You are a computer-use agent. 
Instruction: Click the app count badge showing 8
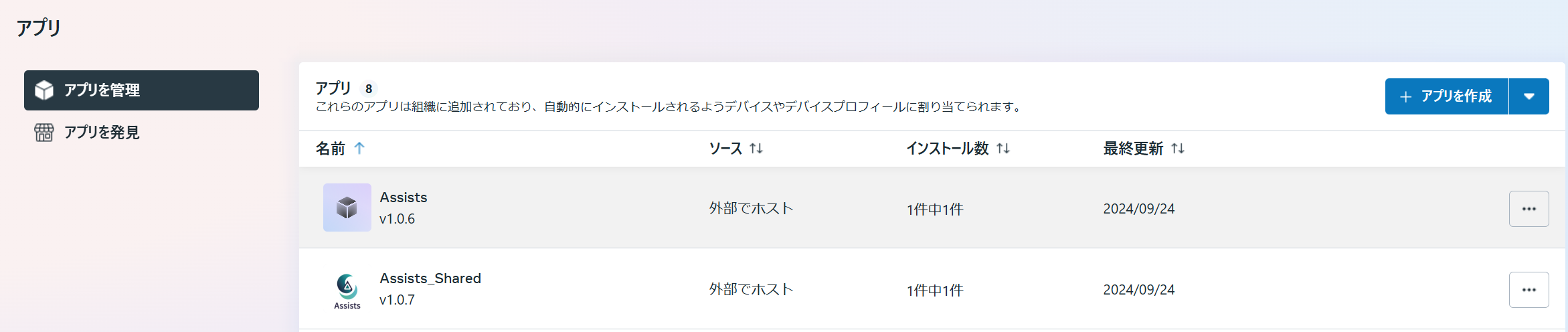click(x=368, y=89)
